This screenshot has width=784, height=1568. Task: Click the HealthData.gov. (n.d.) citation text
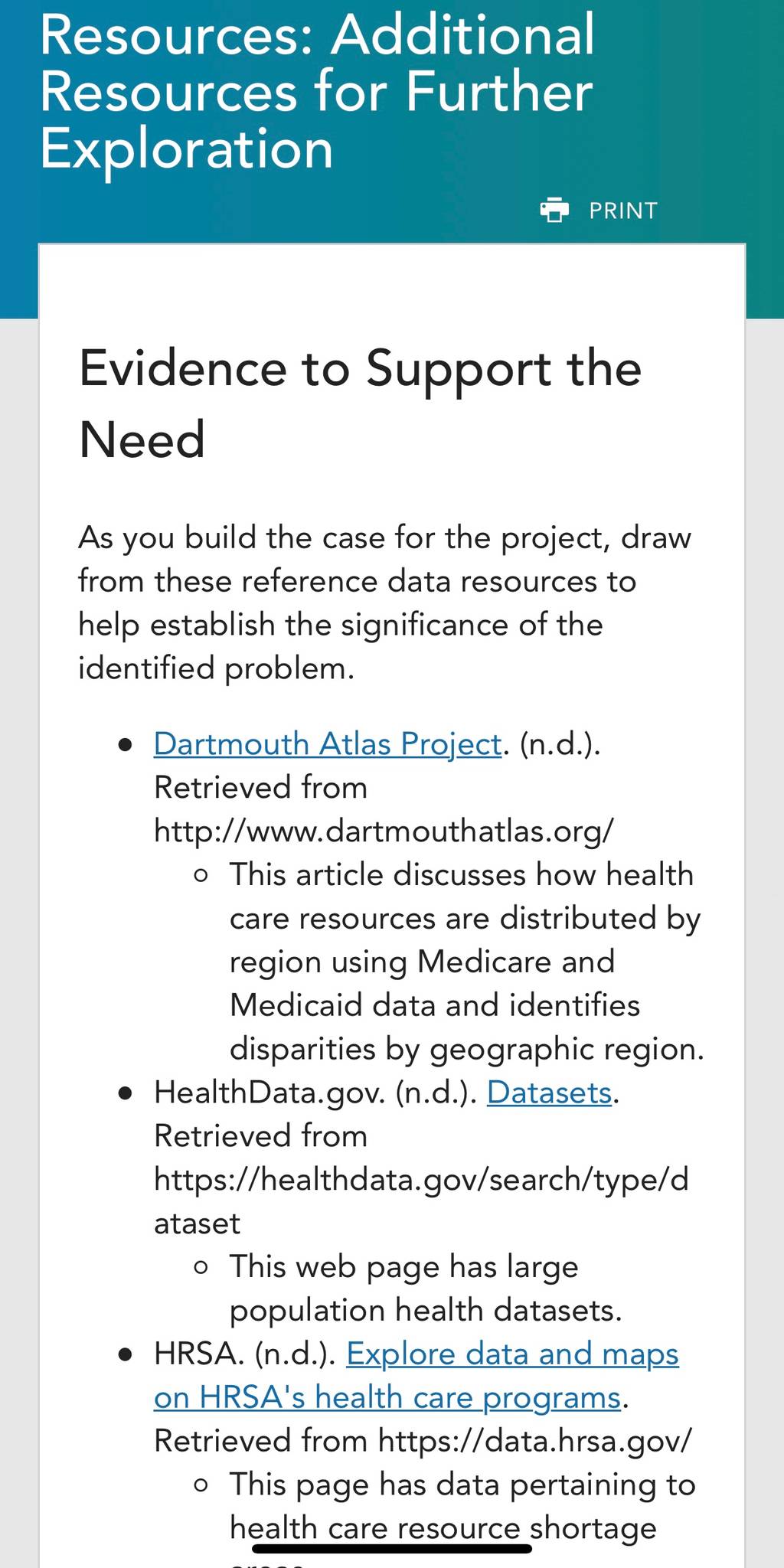tap(315, 1092)
